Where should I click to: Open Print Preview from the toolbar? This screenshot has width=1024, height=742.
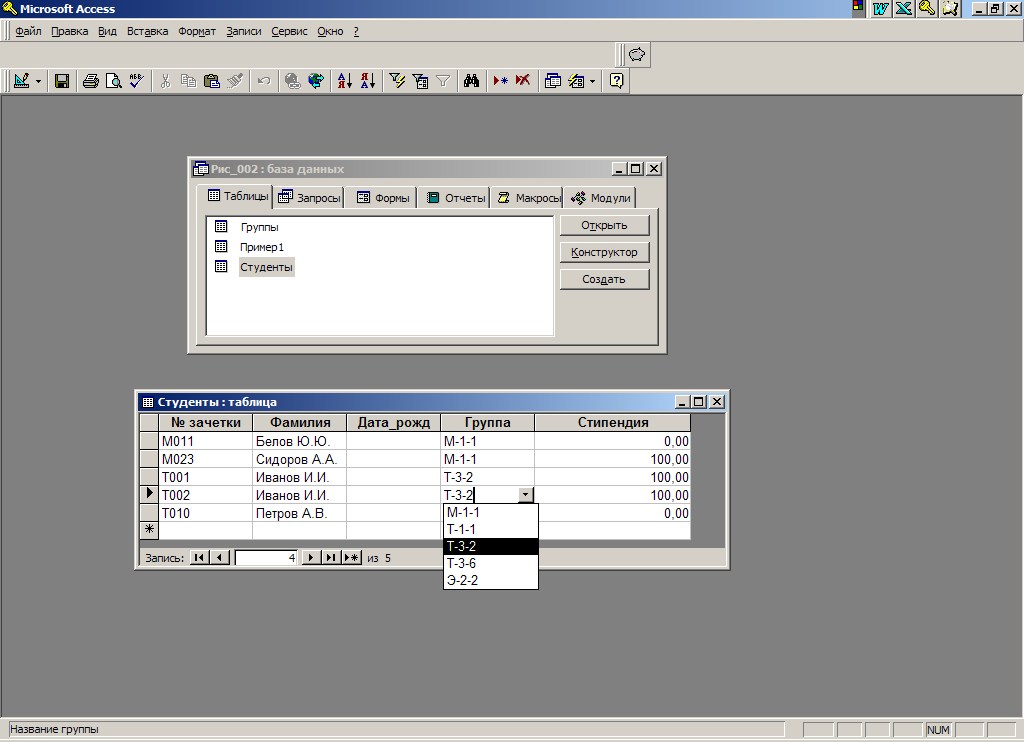click(114, 81)
